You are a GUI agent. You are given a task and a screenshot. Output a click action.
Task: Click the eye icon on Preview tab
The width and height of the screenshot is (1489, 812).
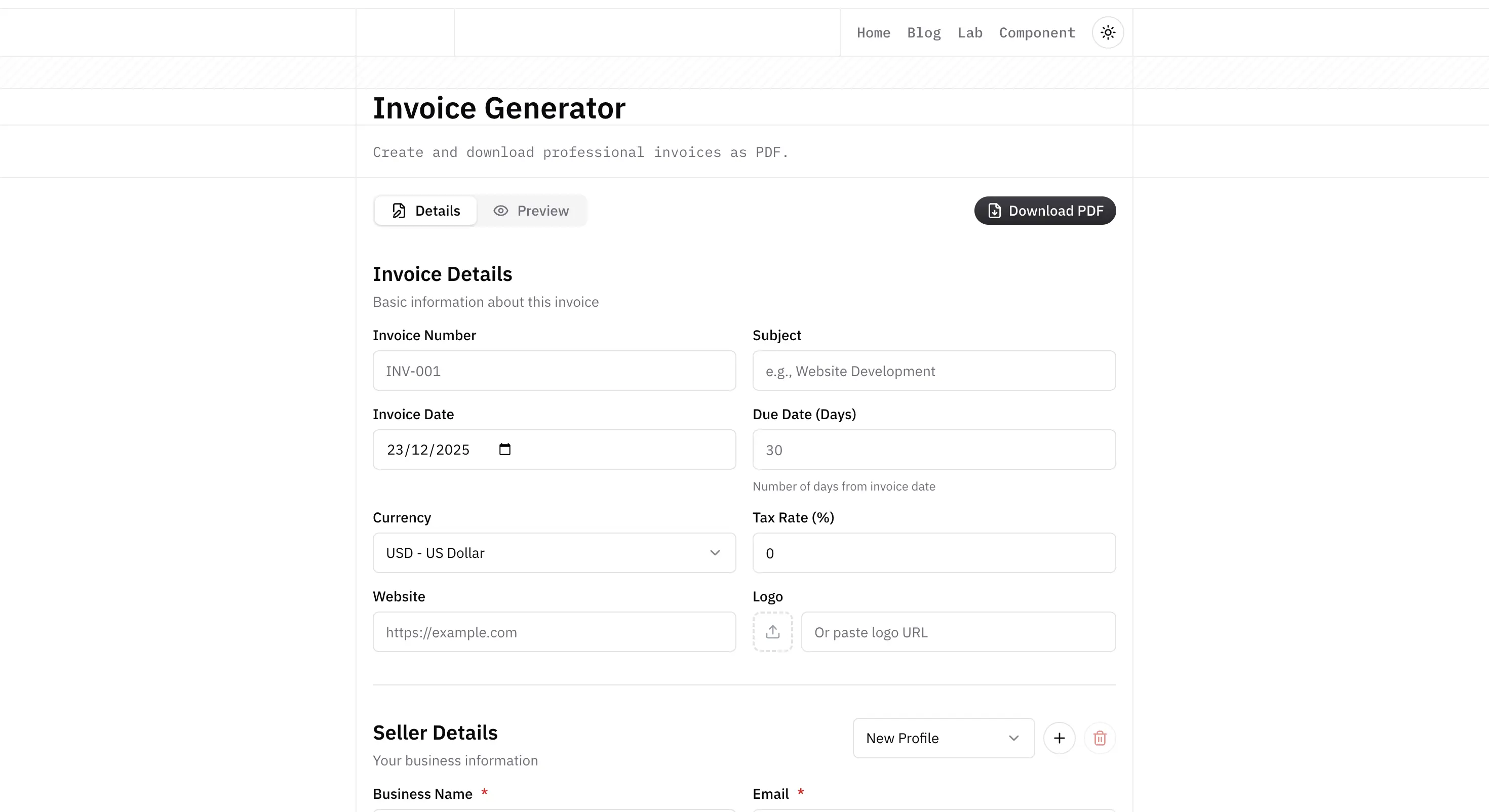[x=499, y=211]
